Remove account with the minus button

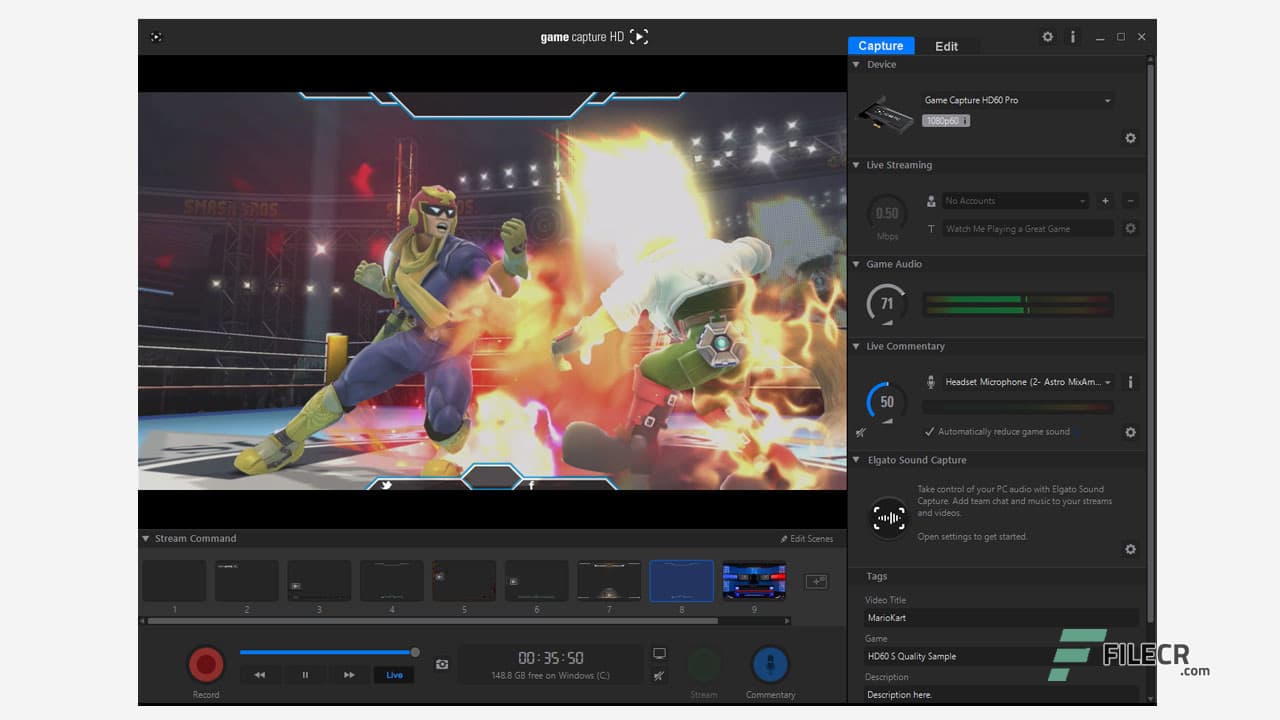pyautogui.click(x=1130, y=200)
